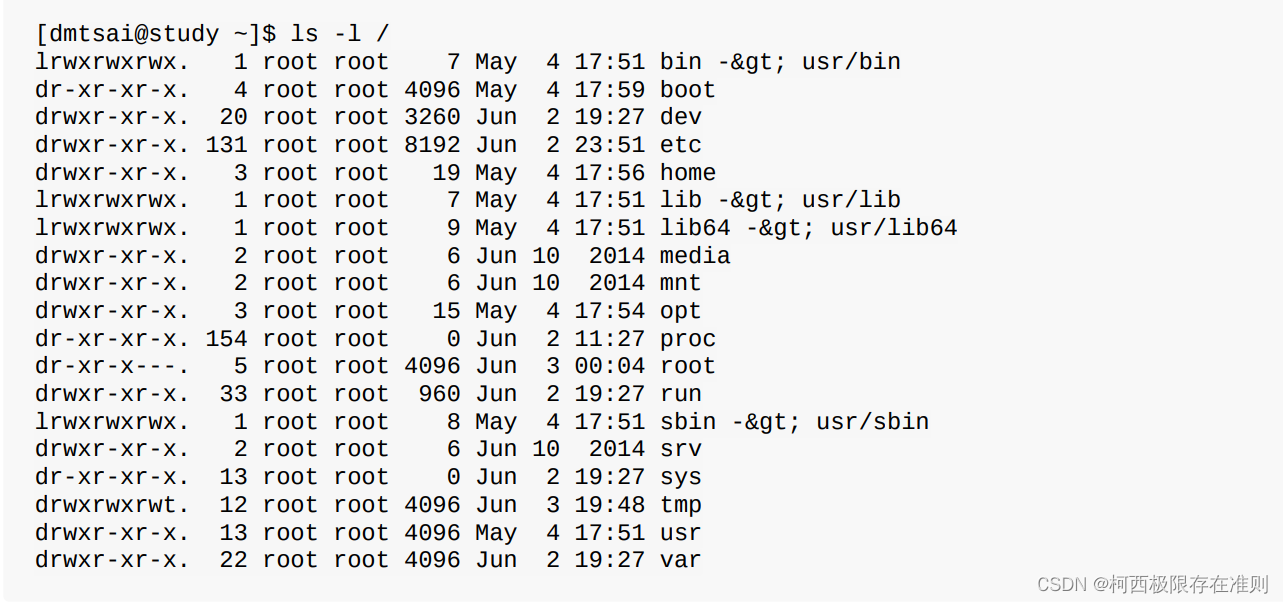Click the proc directory entry
This screenshot has height=603, width=1283.
pos(687,339)
